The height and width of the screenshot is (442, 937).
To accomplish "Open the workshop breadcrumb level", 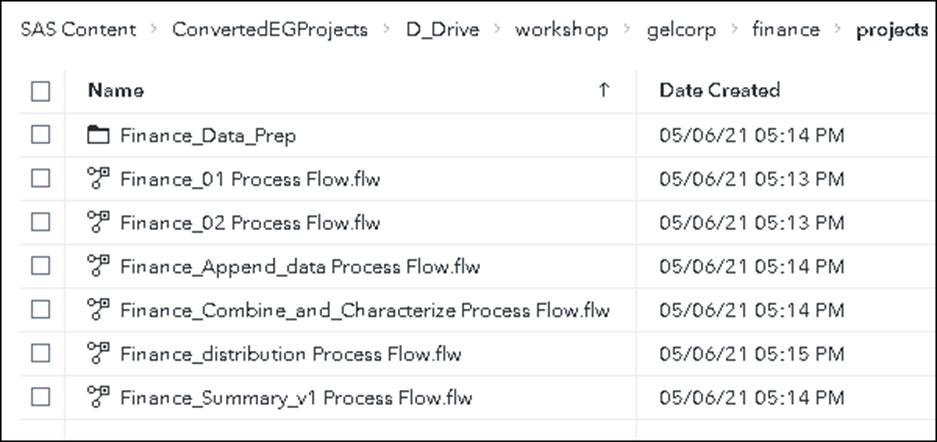I will pos(561,30).
